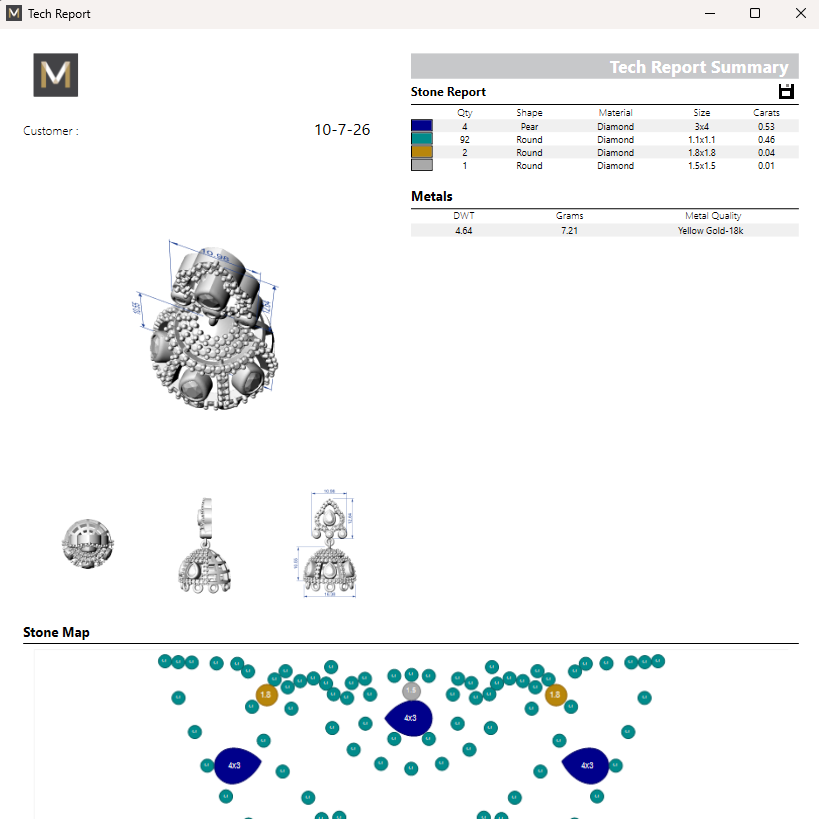Maximize the Tech Report window
This screenshot has height=819, width=819.
click(755, 13)
